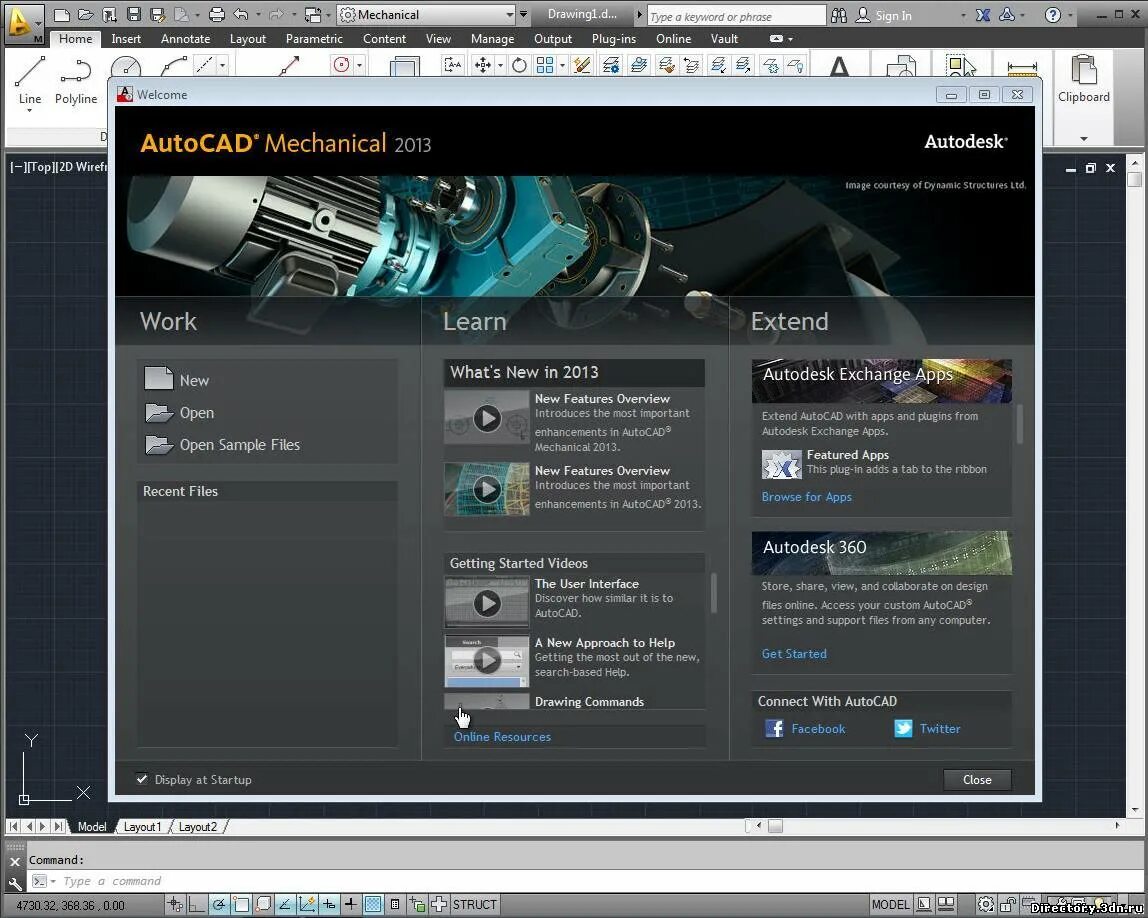Toggle Dynamic Input in status bar
The height and width of the screenshot is (918, 1148).
click(329, 905)
